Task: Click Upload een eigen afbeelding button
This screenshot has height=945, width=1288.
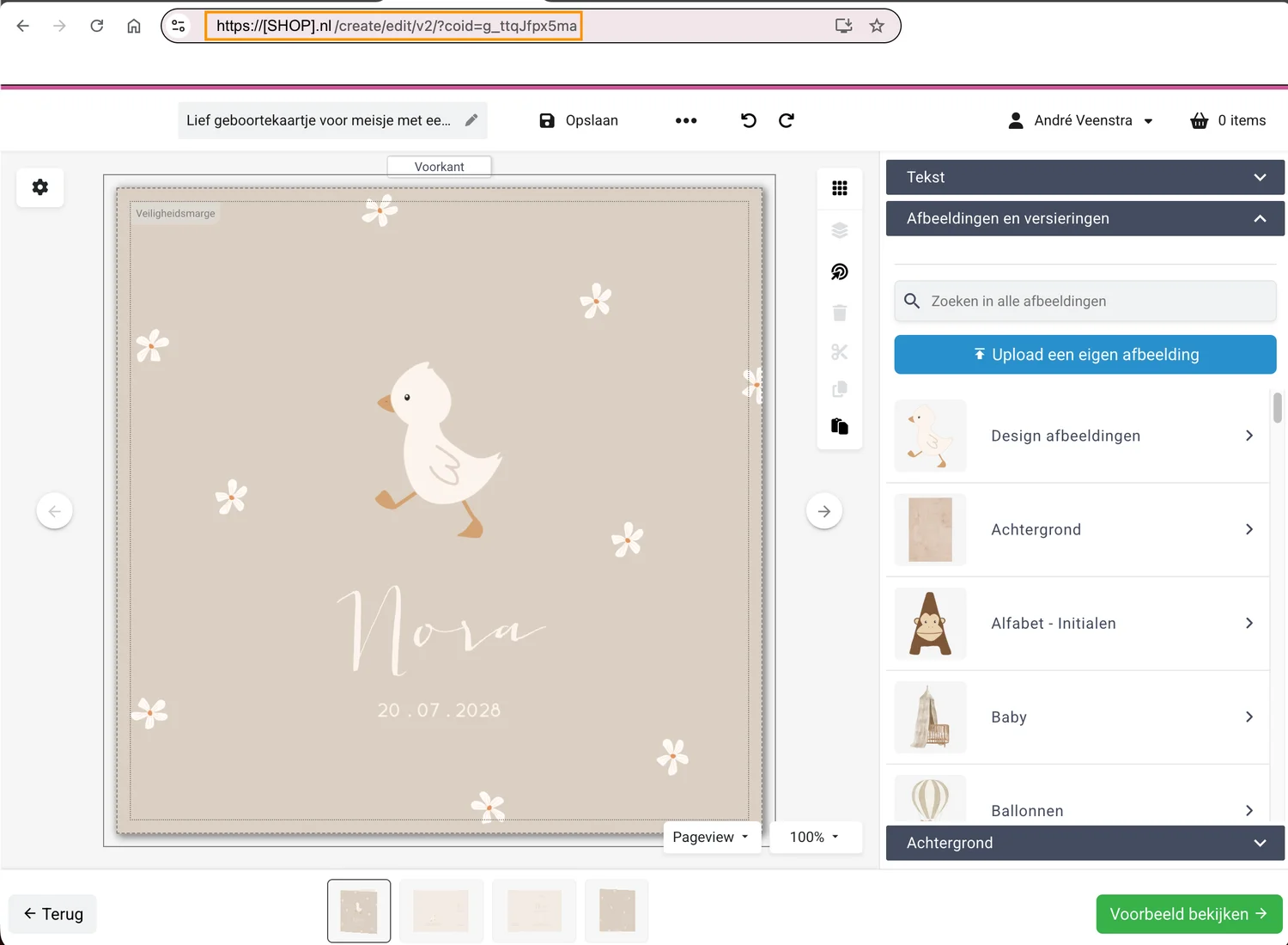Action: point(1084,355)
